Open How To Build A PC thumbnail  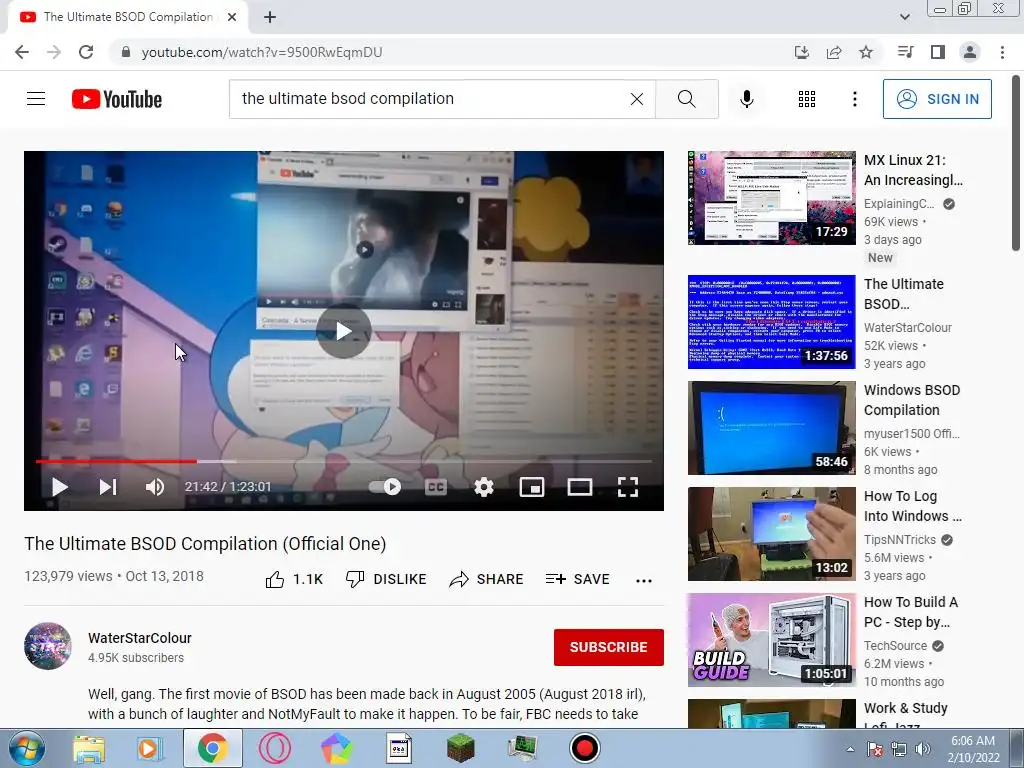coord(771,640)
